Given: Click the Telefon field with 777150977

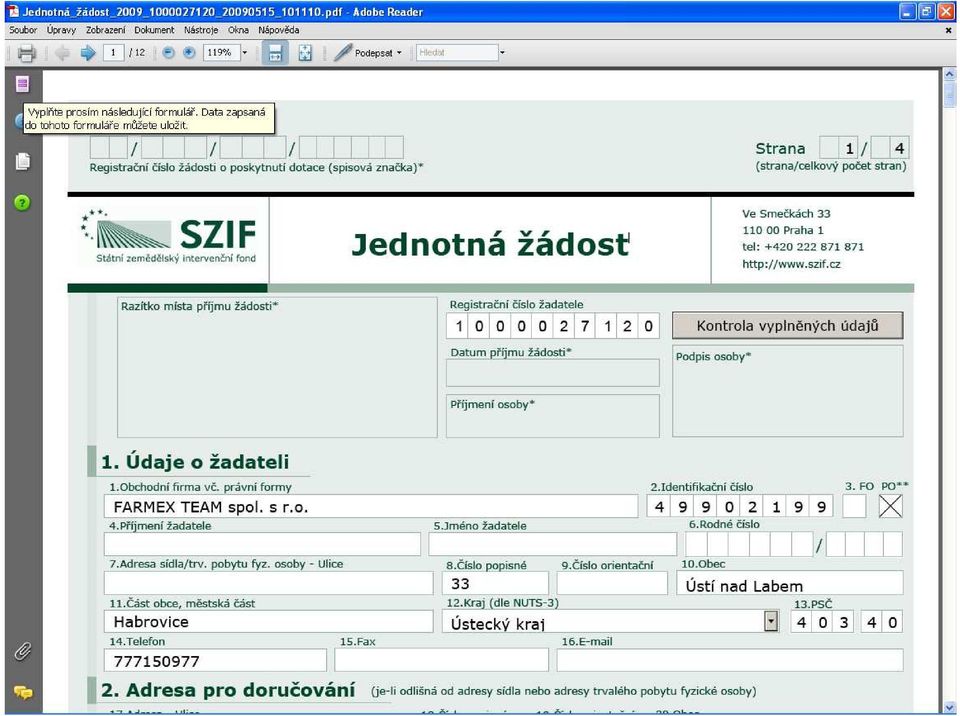Looking at the screenshot, I should pyautogui.click(x=216, y=660).
